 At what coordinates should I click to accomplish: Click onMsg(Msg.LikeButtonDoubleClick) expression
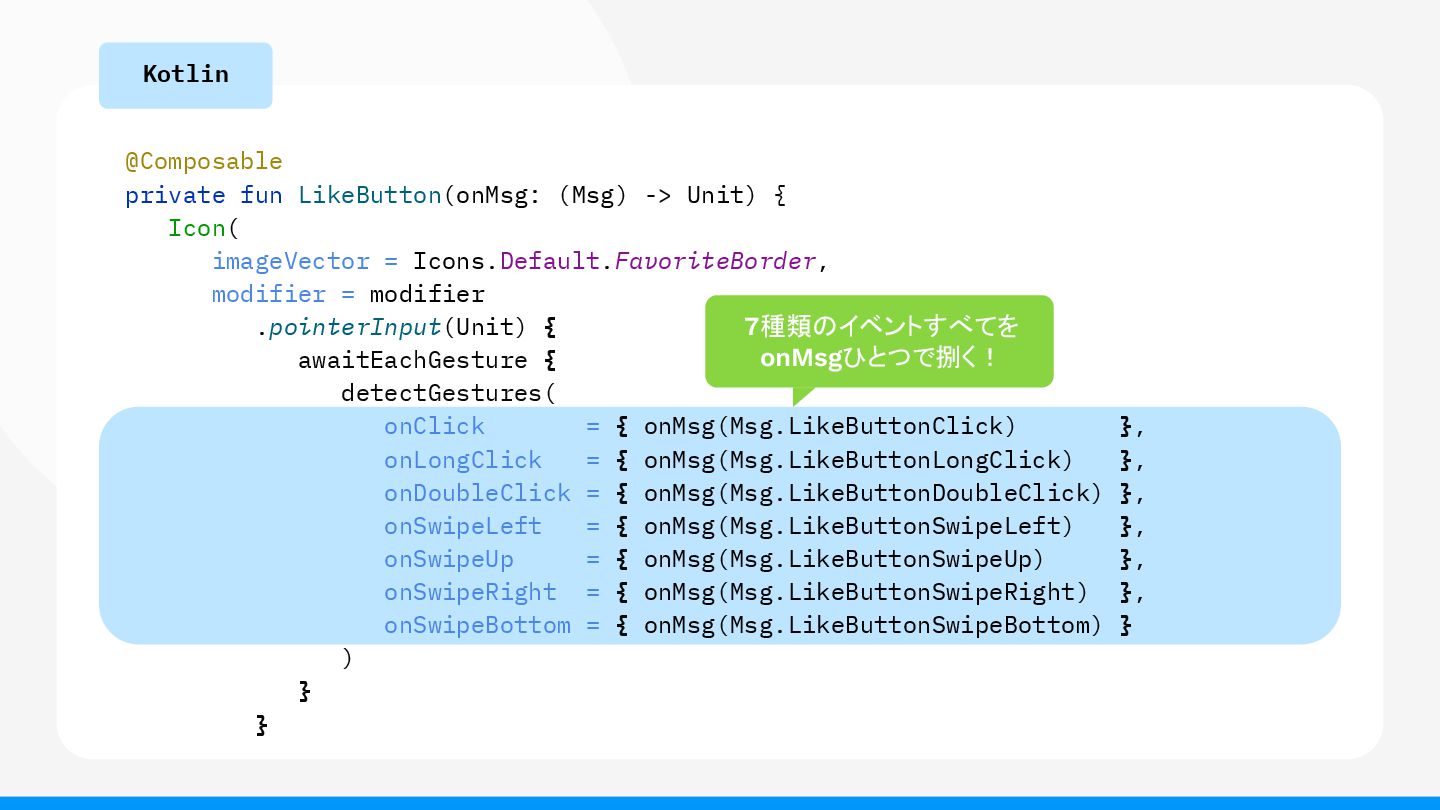pyautogui.click(x=873, y=493)
